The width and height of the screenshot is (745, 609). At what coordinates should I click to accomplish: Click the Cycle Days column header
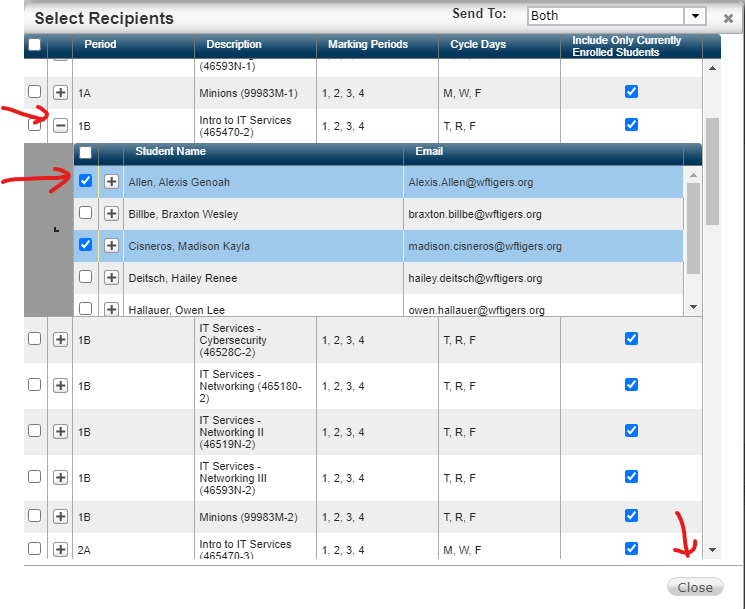(499, 46)
